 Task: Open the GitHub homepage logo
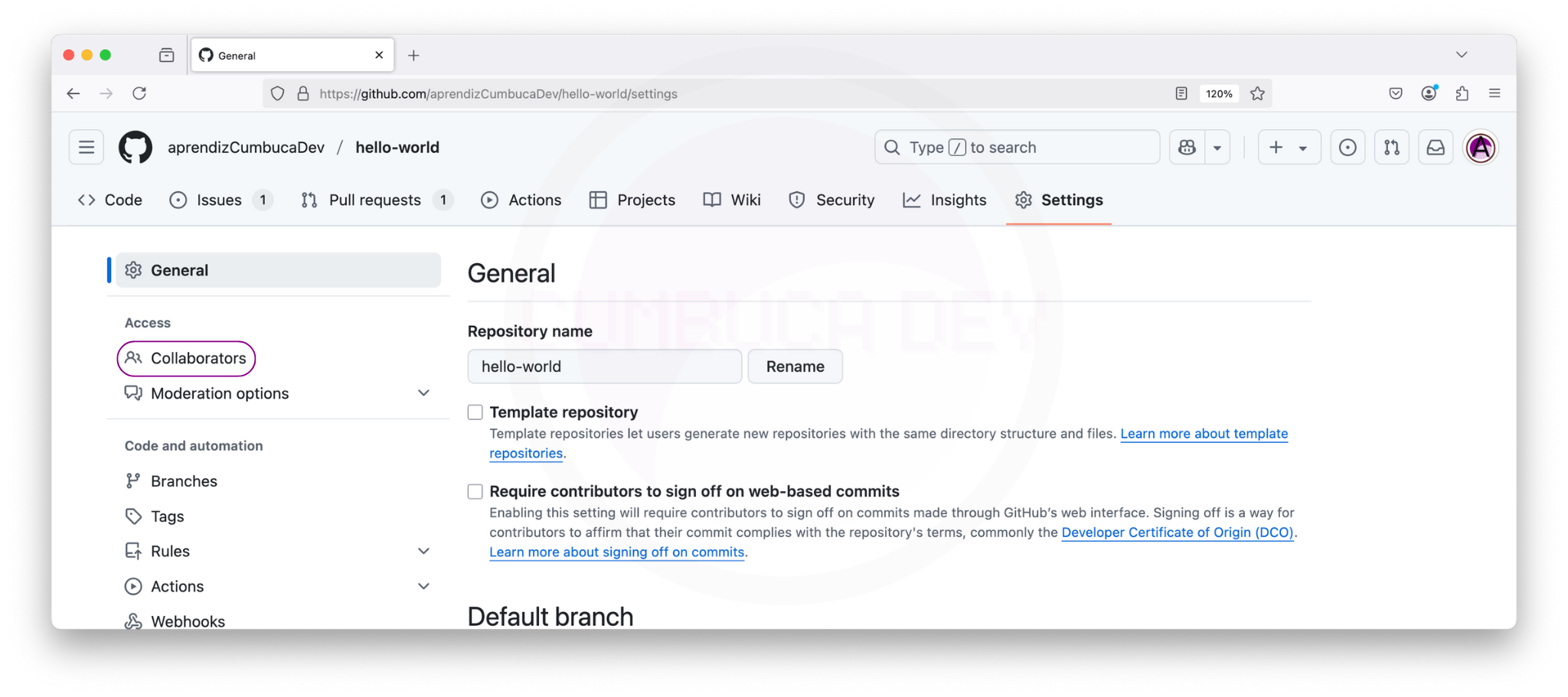(x=136, y=147)
